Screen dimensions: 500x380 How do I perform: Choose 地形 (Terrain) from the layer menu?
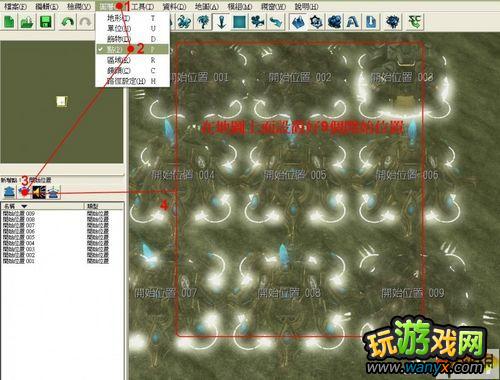tap(132, 18)
